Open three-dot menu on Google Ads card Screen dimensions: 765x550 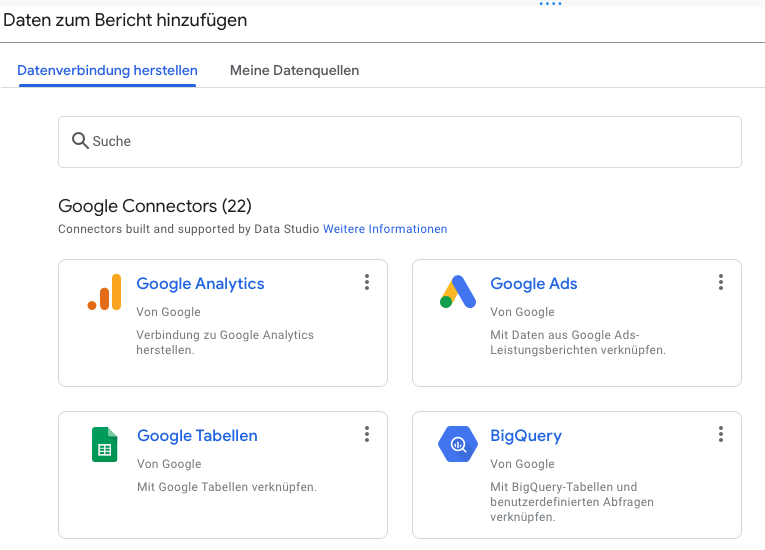pos(721,282)
